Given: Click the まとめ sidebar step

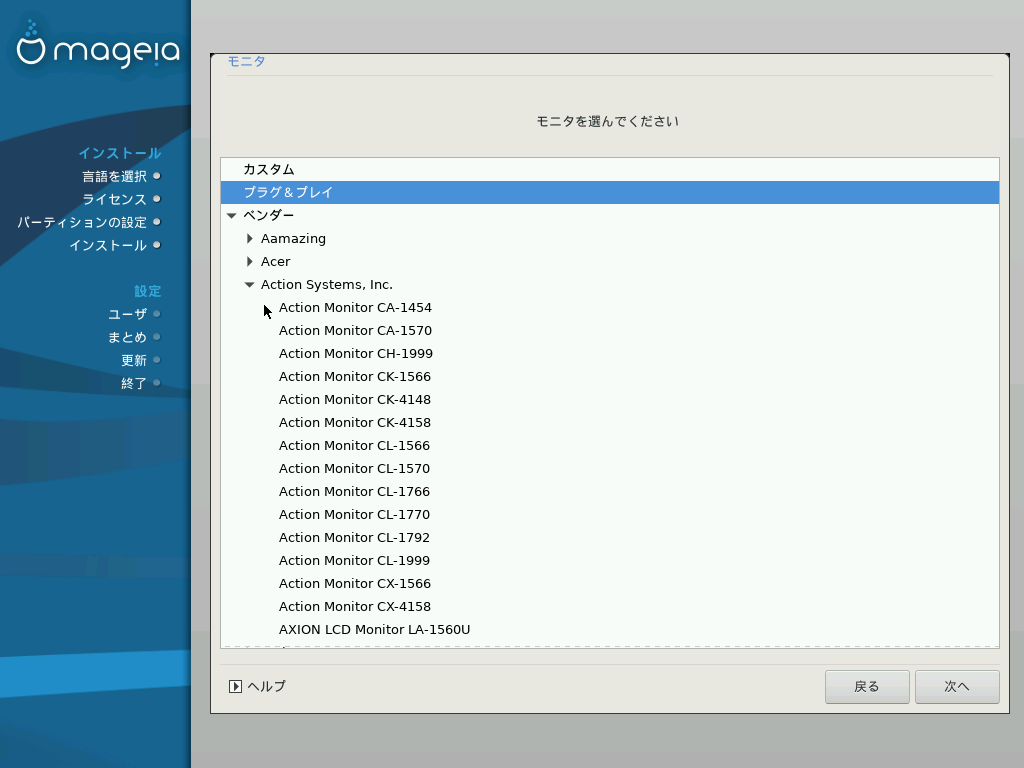Looking at the screenshot, I should 127,338.
